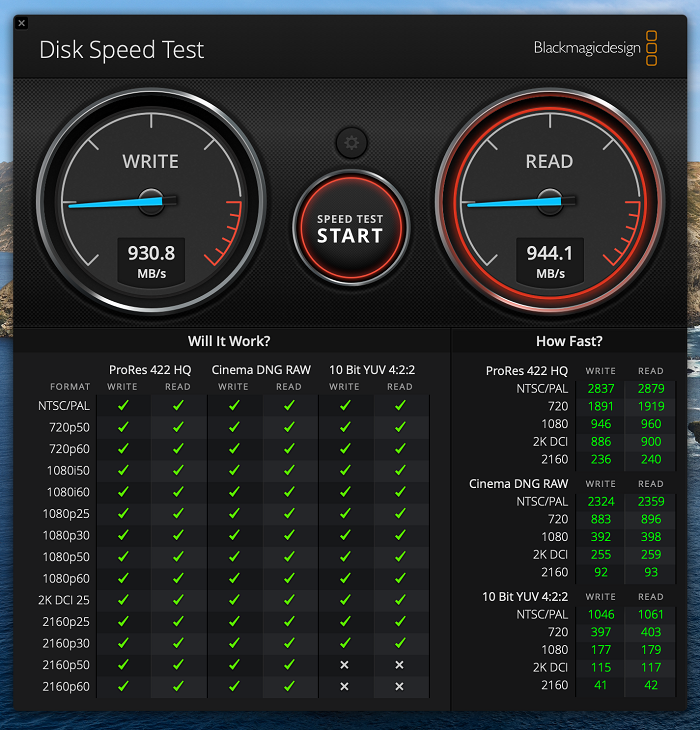Click the Cinema DNG RAW read checkmark for 2160p60
The height and width of the screenshot is (730, 700).
click(x=289, y=686)
